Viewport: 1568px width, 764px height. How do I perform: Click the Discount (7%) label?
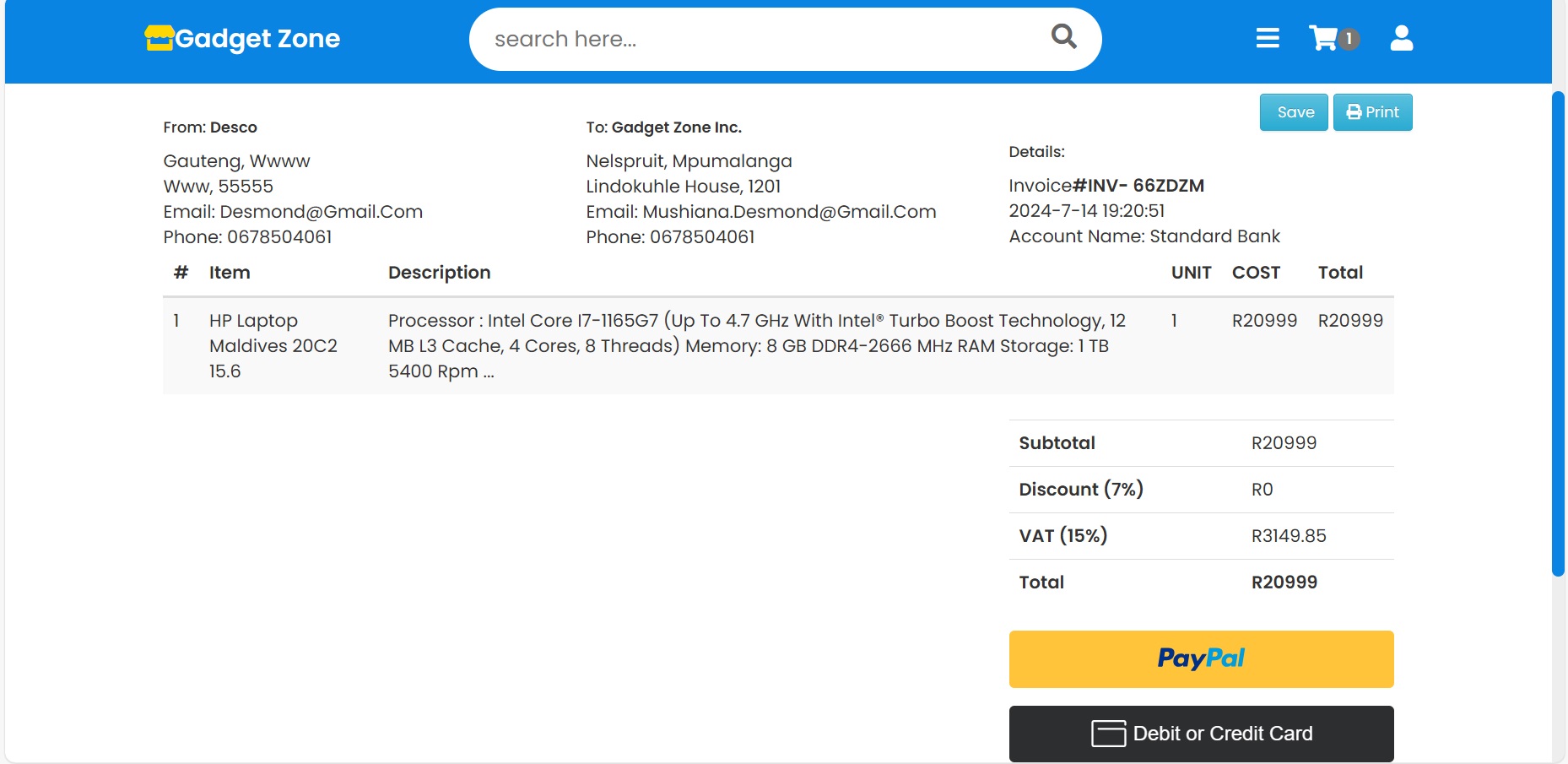[1081, 490]
